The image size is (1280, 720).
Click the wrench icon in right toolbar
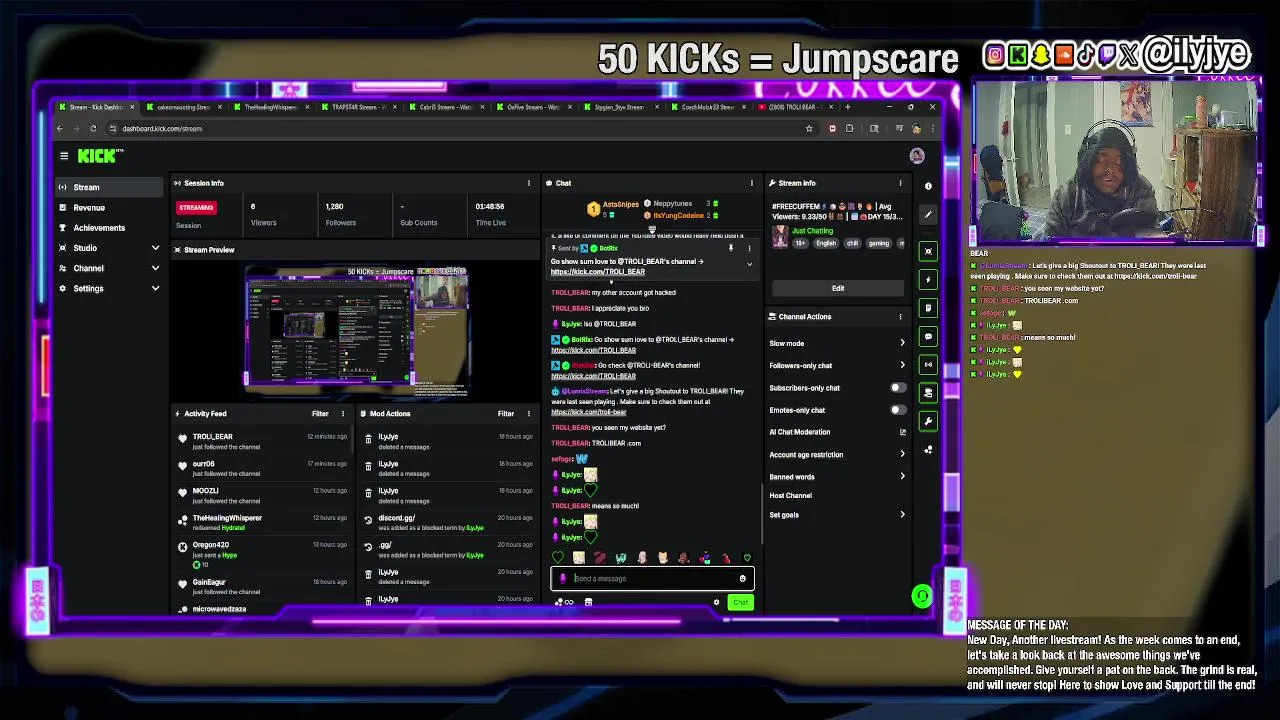pyautogui.click(x=928, y=421)
